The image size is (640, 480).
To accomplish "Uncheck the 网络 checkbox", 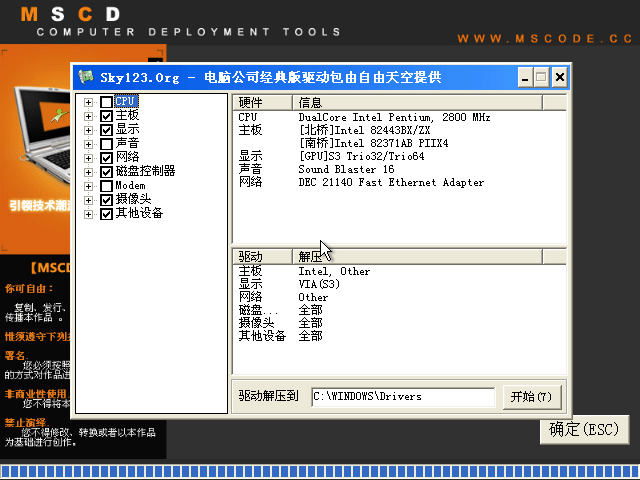I will click(106, 158).
